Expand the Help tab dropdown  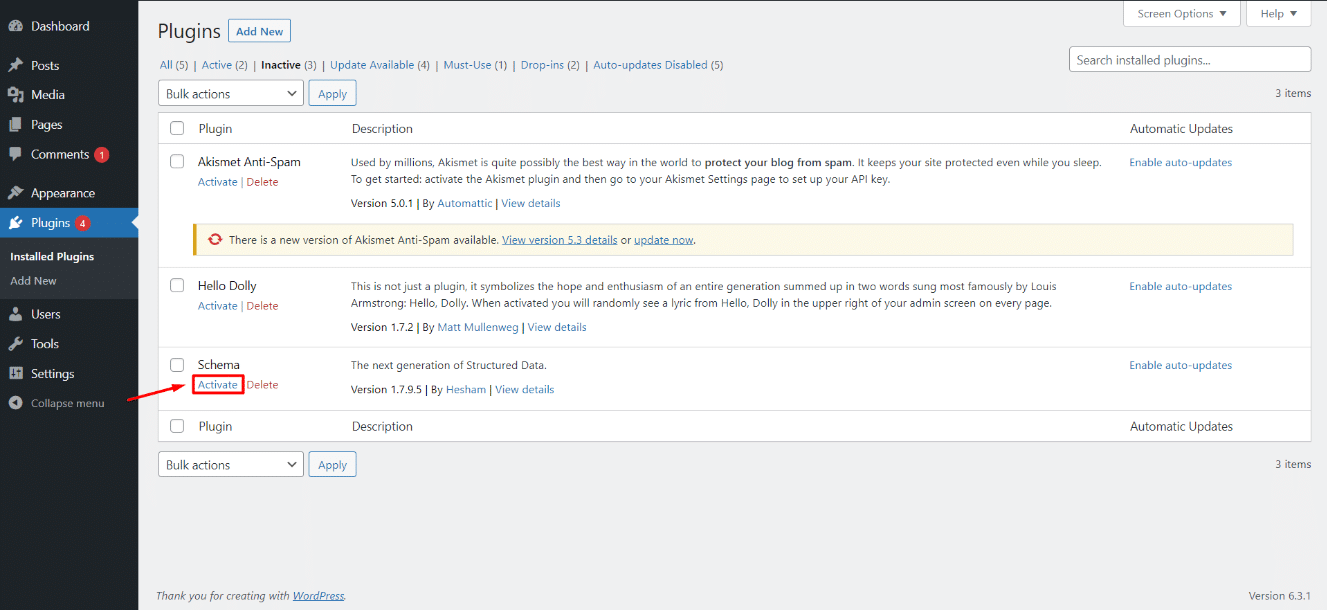(x=1278, y=14)
